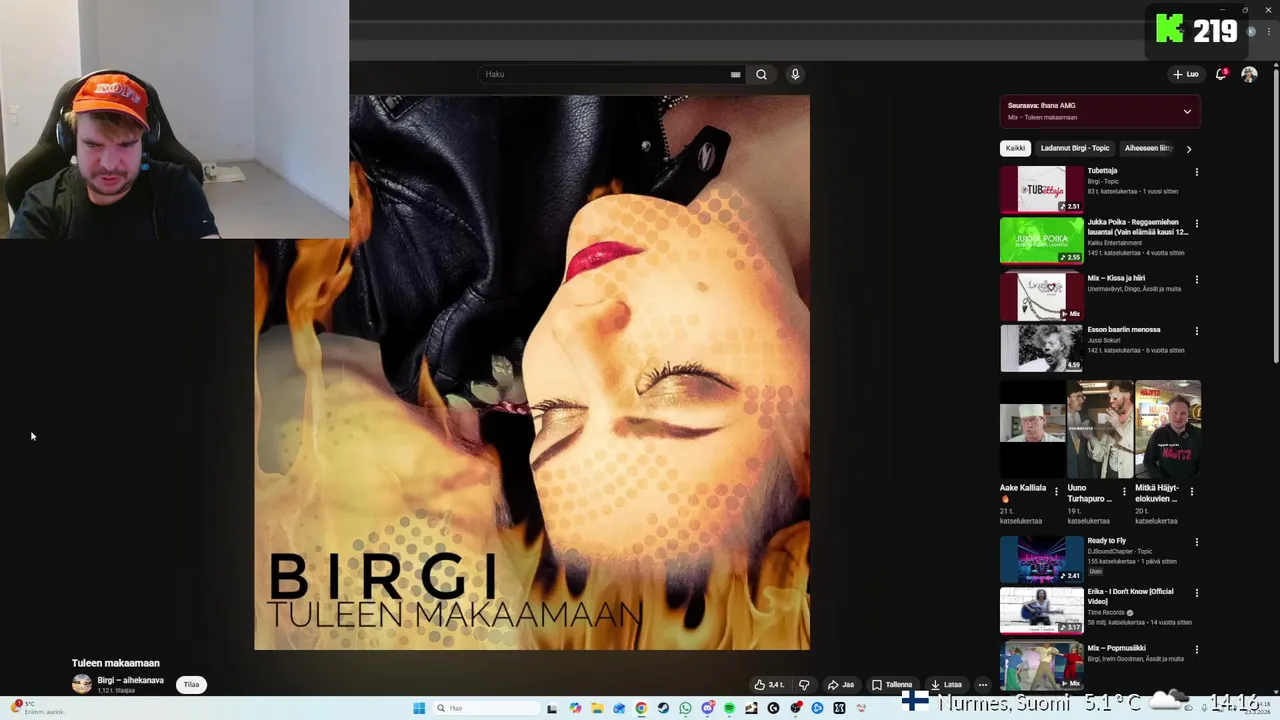Download video with Lataa button

(x=945, y=685)
